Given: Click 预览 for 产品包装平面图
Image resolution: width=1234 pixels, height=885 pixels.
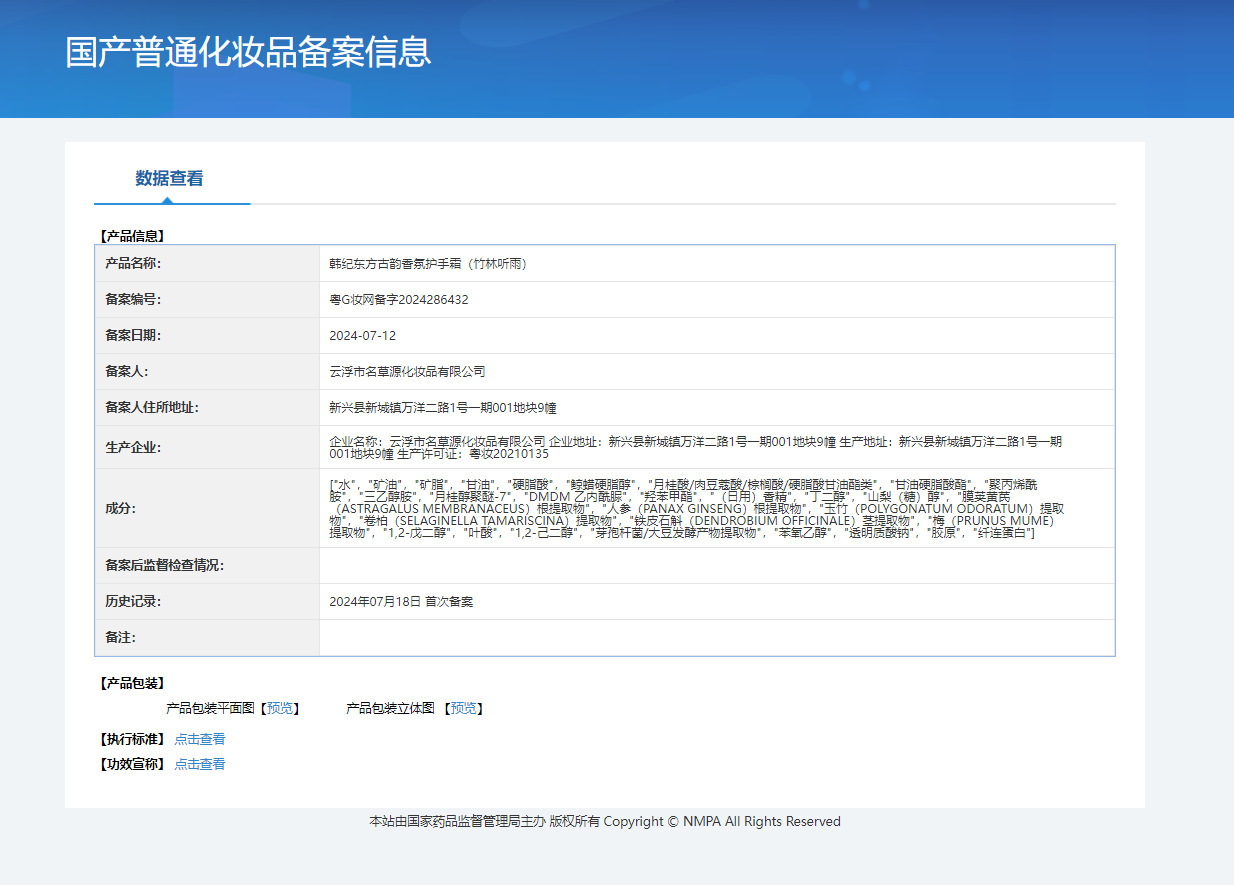Looking at the screenshot, I should click(280, 708).
